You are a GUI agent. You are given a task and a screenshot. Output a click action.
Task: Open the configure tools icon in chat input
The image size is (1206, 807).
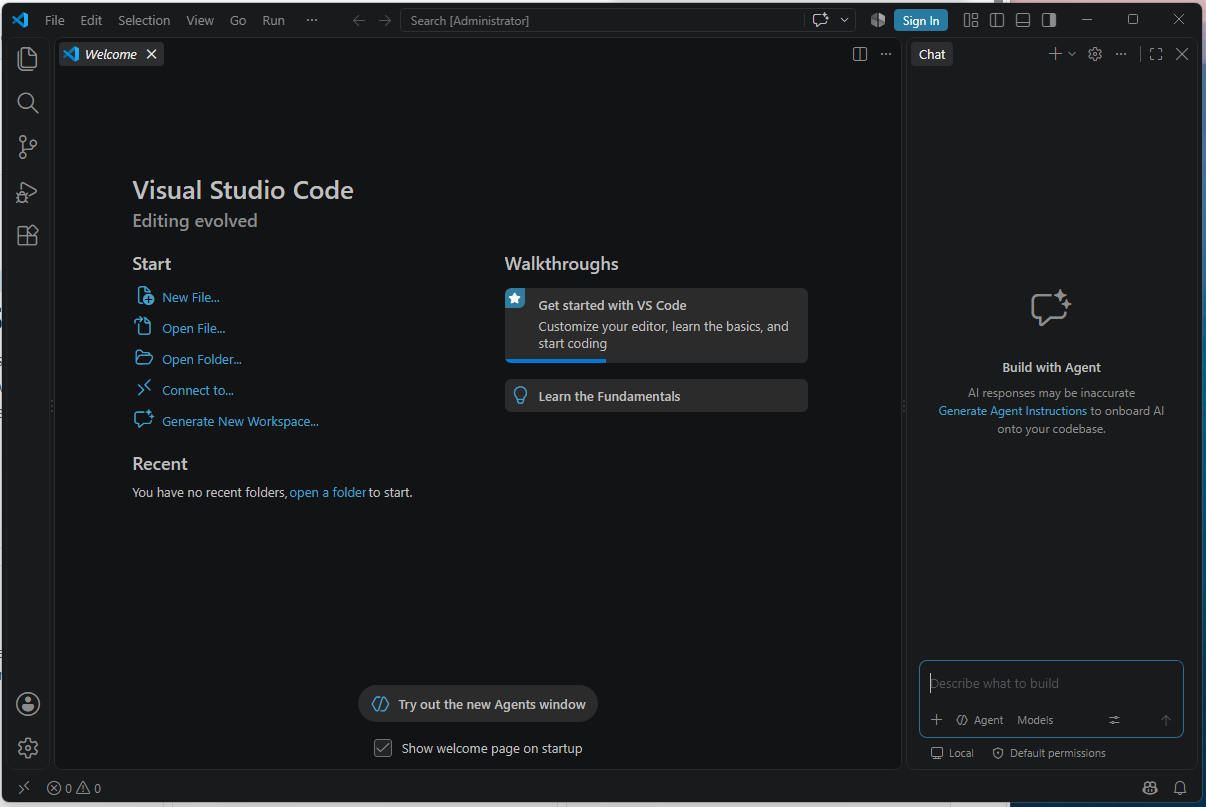(x=1115, y=720)
